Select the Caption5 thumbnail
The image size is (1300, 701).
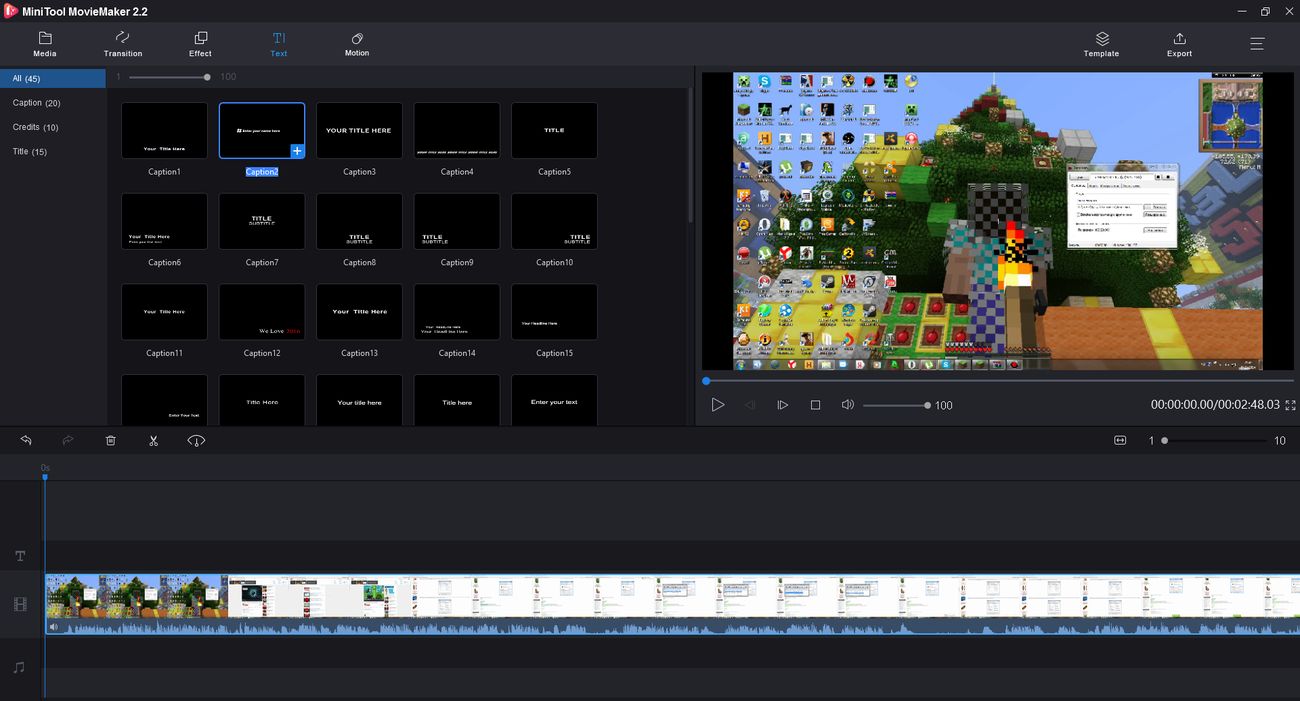coord(554,130)
